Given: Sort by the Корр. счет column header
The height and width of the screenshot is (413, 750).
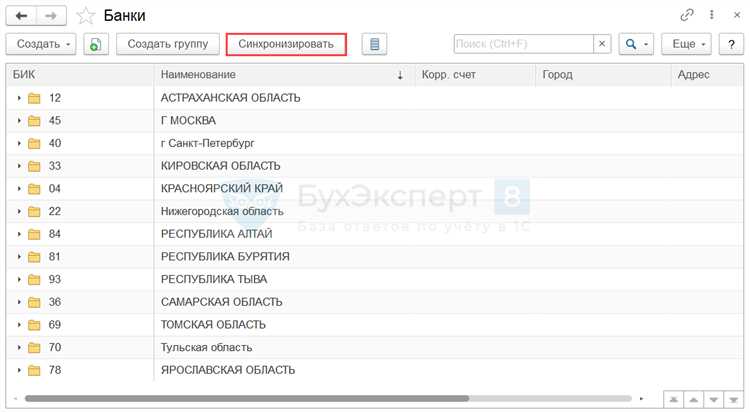Looking at the screenshot, I should (474, 75).
